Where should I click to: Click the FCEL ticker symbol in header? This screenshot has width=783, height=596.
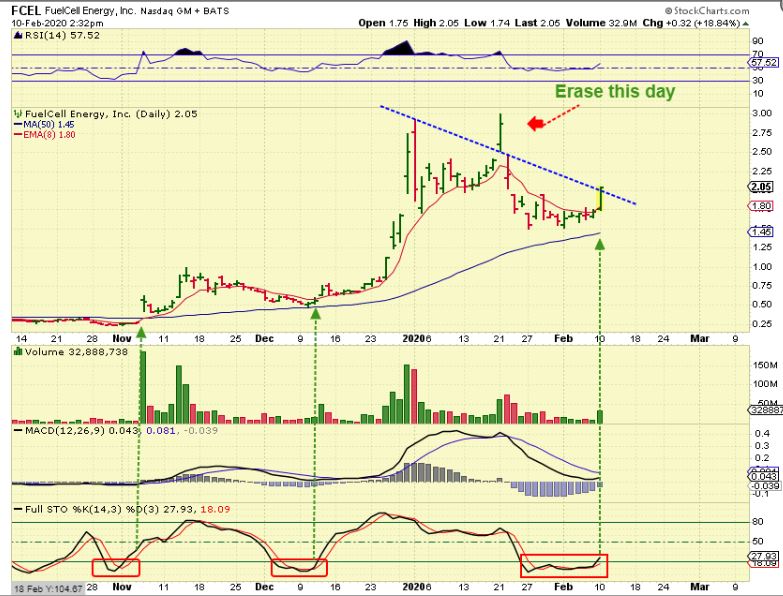coord(26,10)
